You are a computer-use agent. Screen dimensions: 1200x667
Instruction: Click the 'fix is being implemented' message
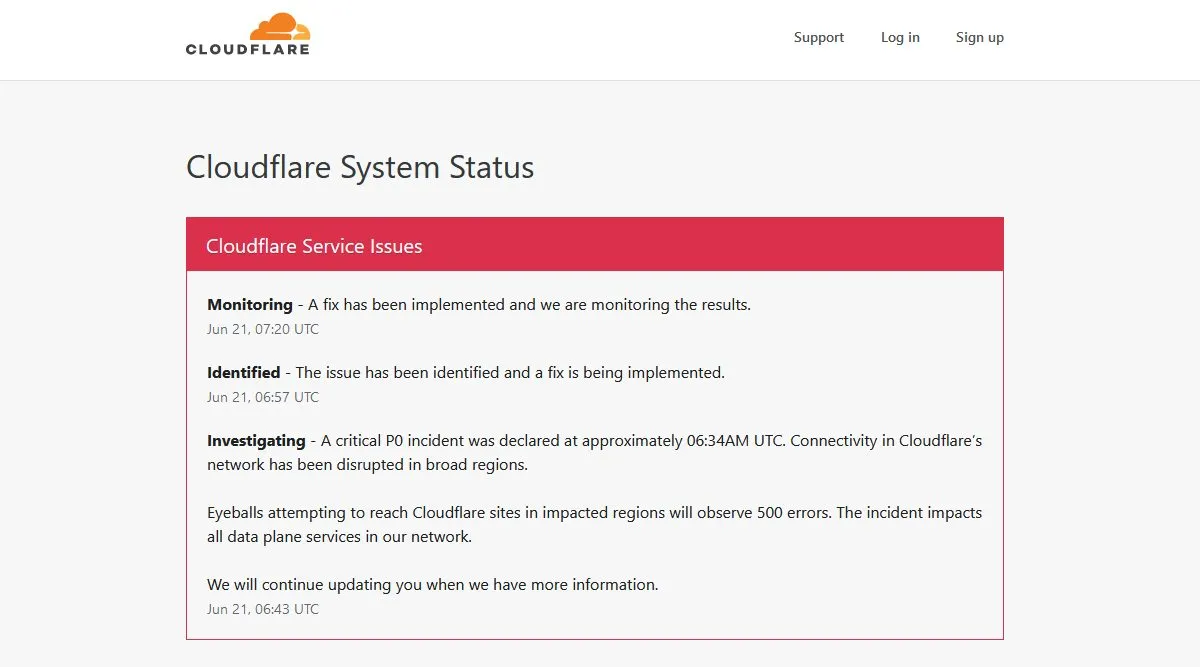tap(510, 373)
